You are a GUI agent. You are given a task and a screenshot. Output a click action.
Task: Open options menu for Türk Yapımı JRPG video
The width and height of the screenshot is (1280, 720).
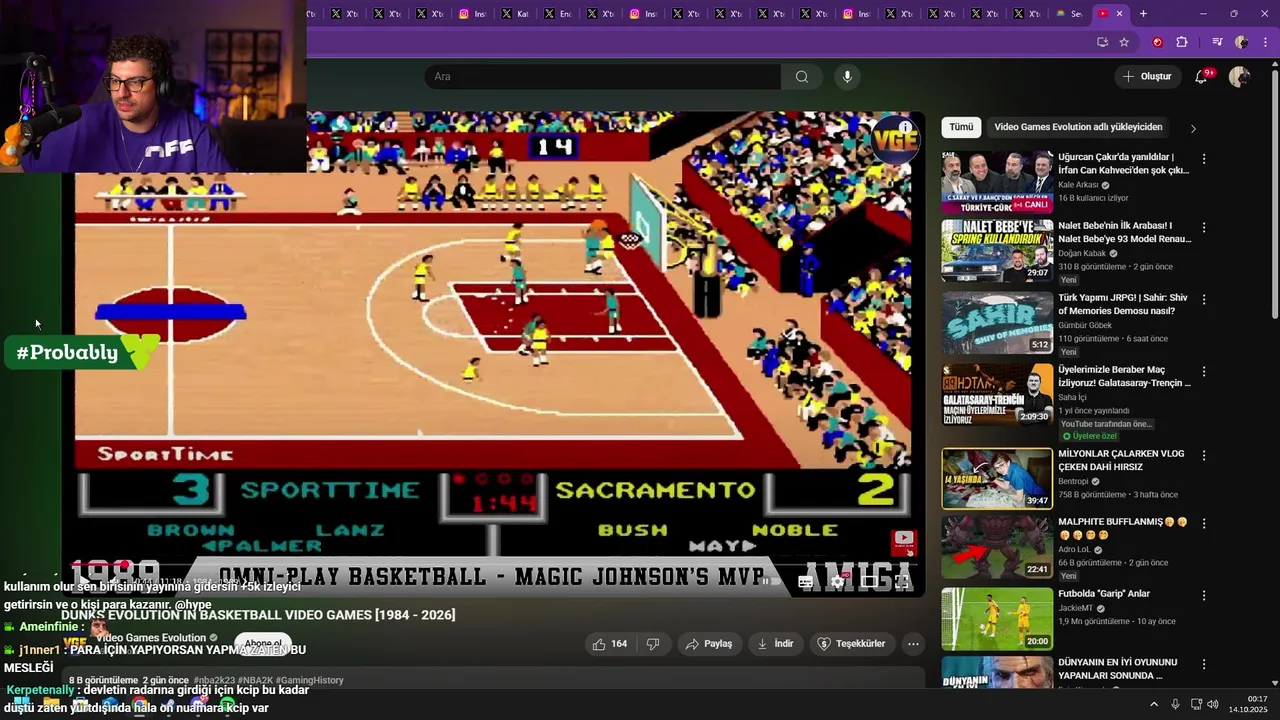[1204, 299]
